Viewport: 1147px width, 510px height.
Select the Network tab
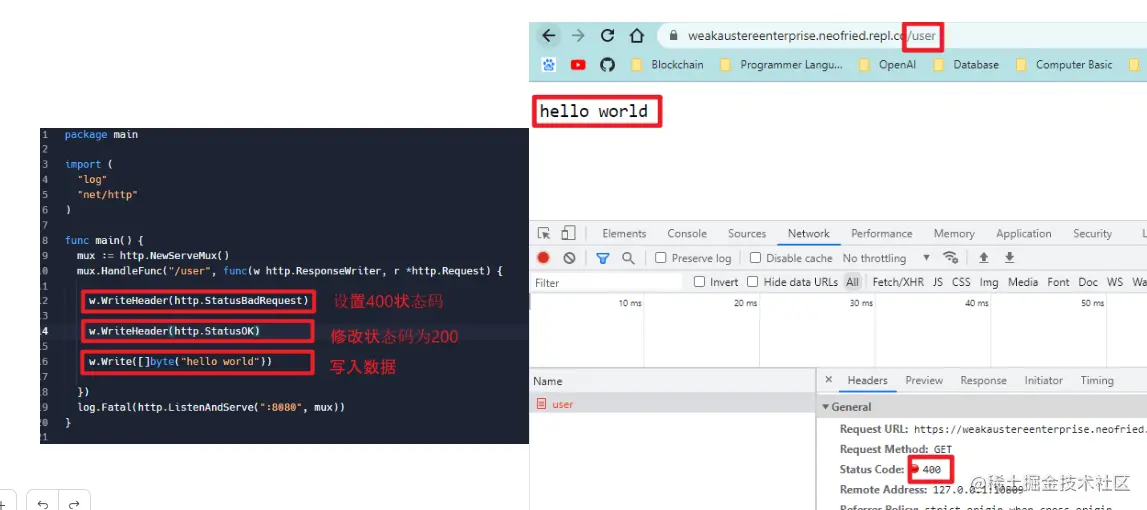click(808, 233)
